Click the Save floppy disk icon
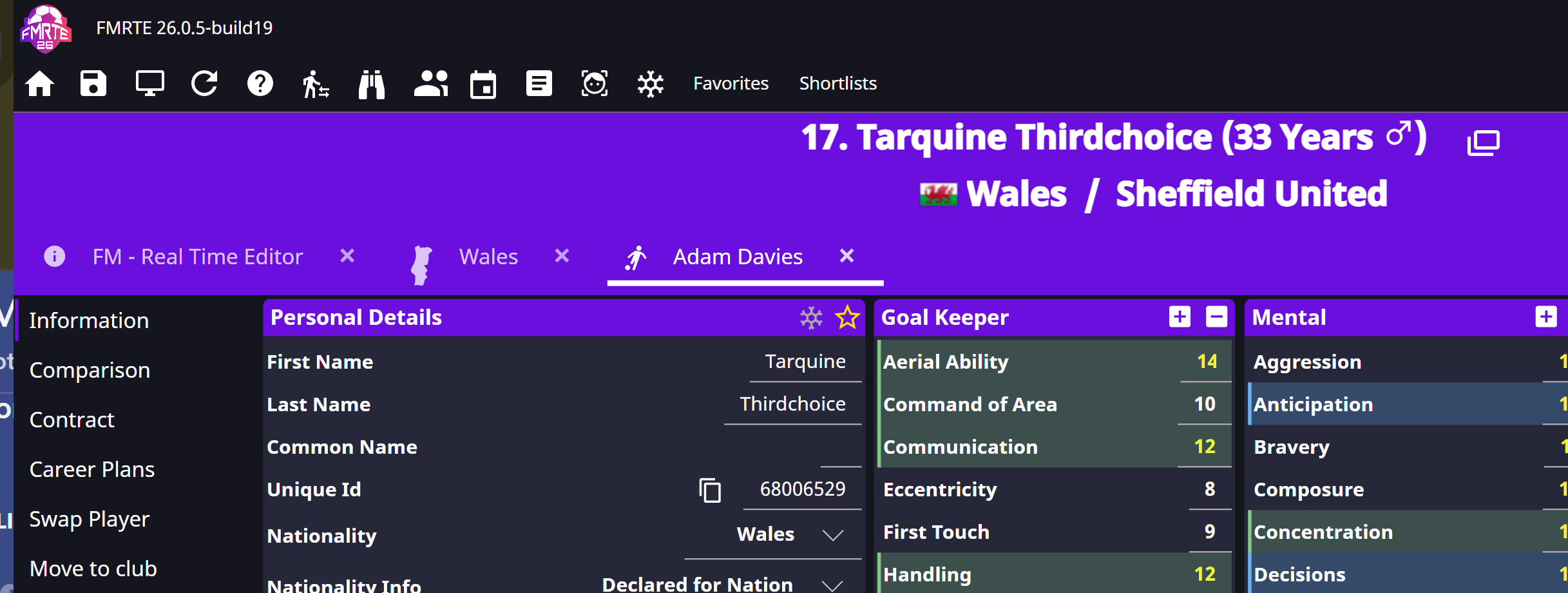 point(93,84)
